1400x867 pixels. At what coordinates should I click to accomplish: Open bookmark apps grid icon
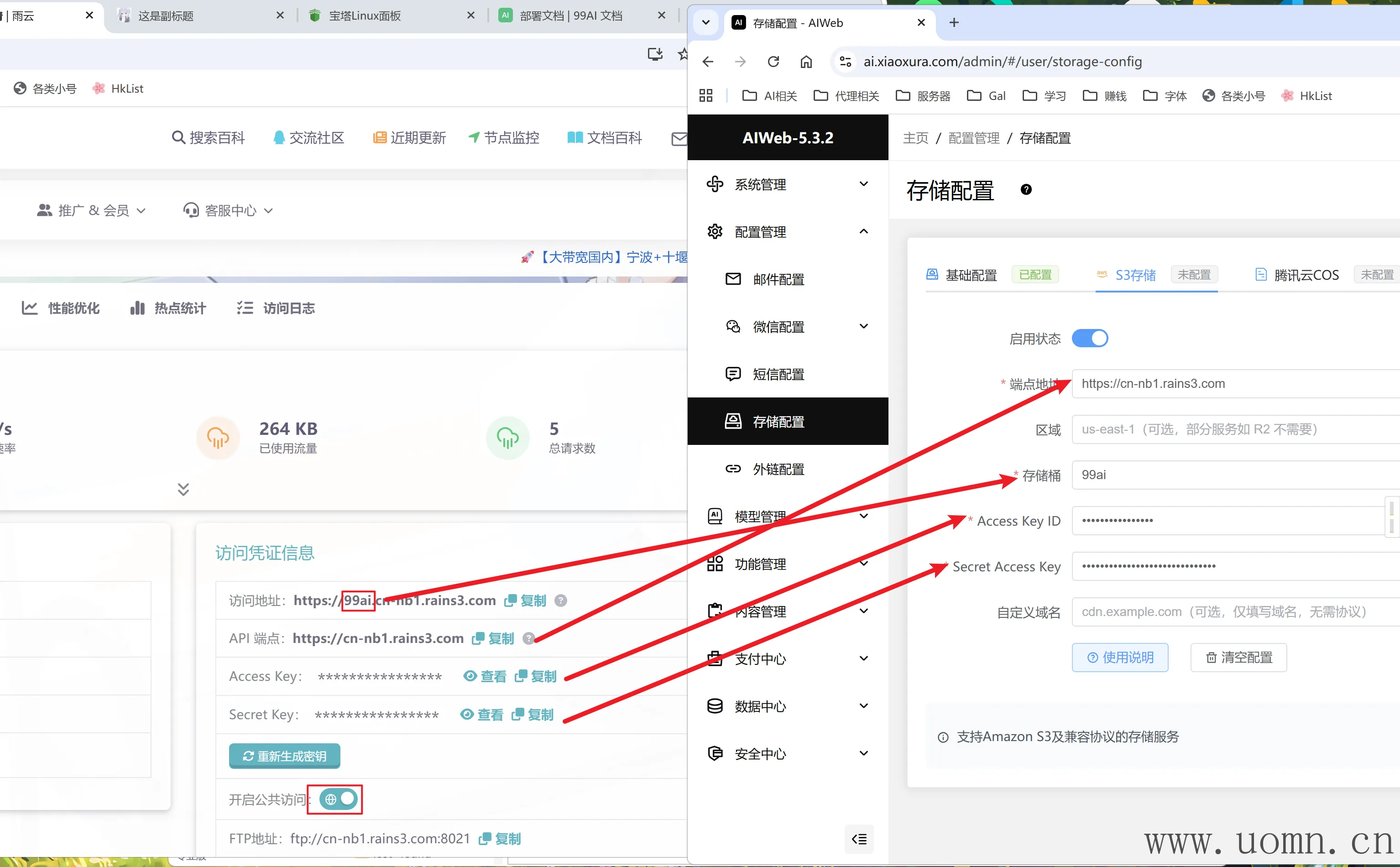pos(706,96)
